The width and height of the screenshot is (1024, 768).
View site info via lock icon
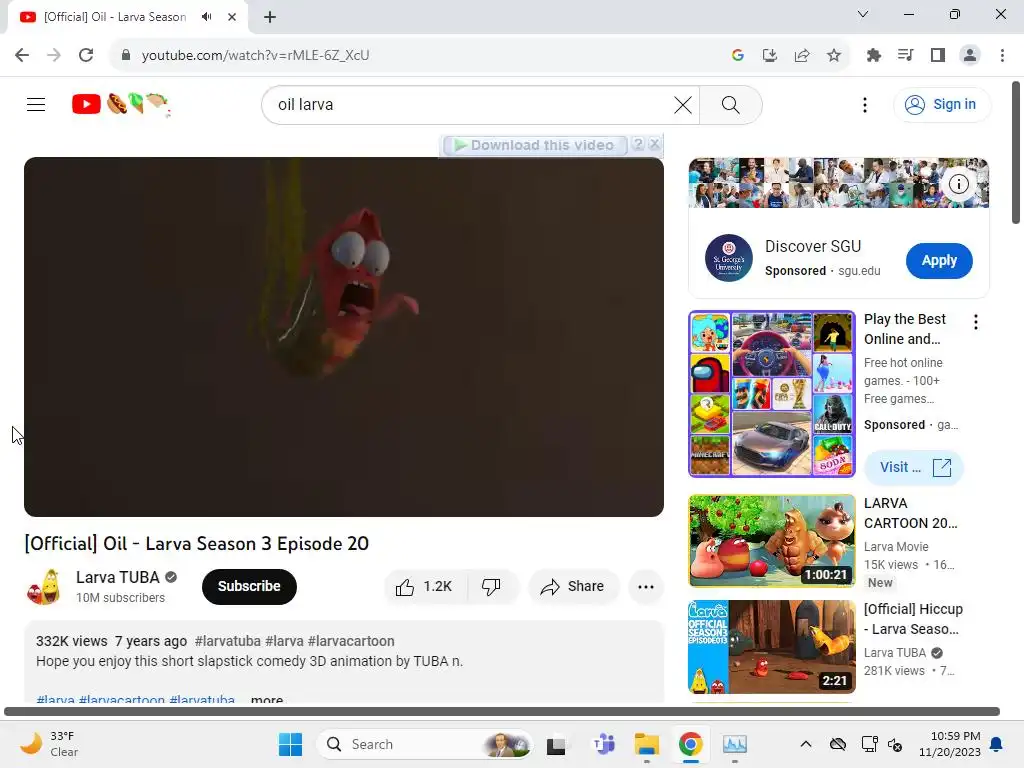click(126, 56)
